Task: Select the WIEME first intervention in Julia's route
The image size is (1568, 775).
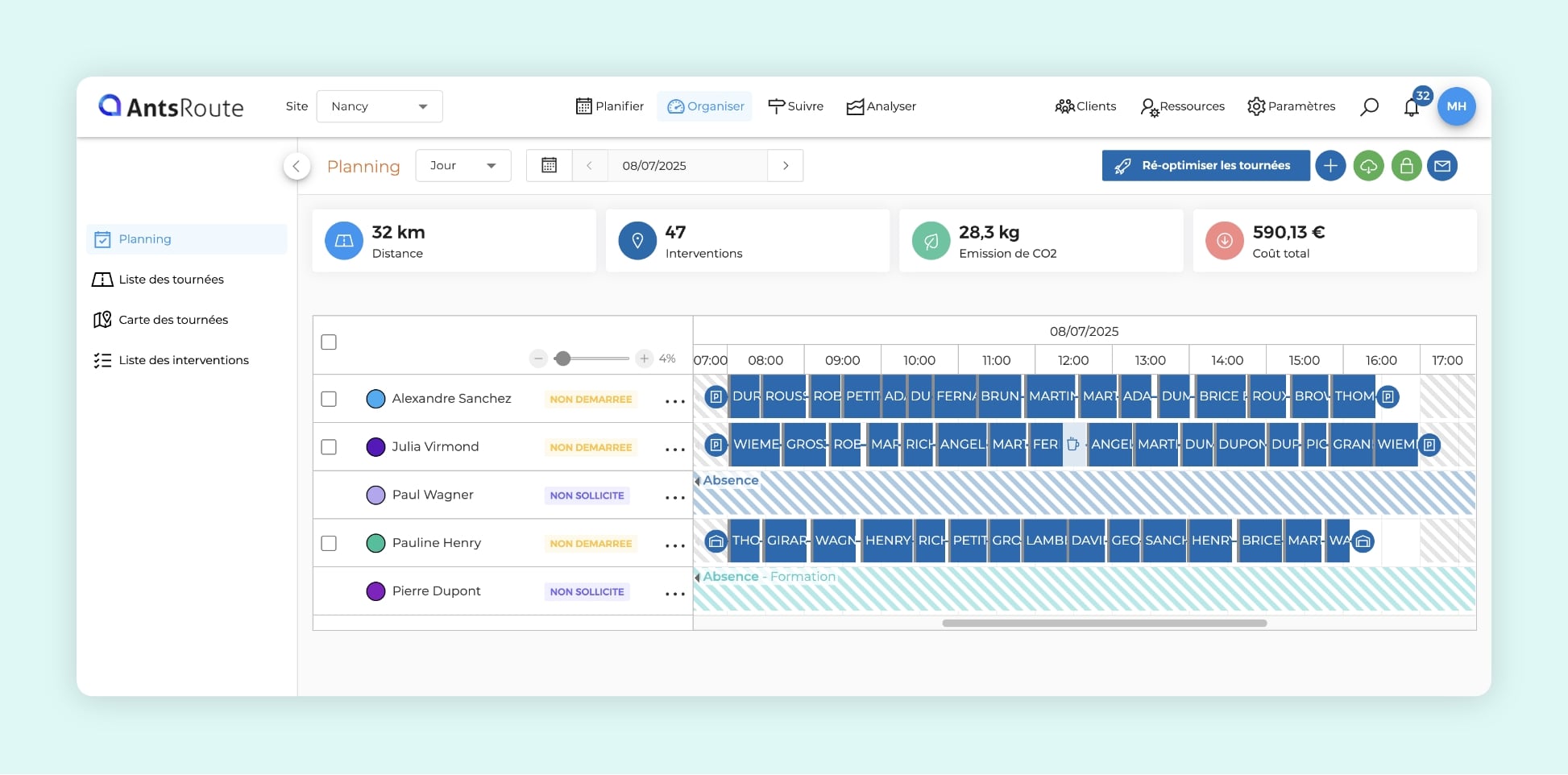Action: point(756,445)
